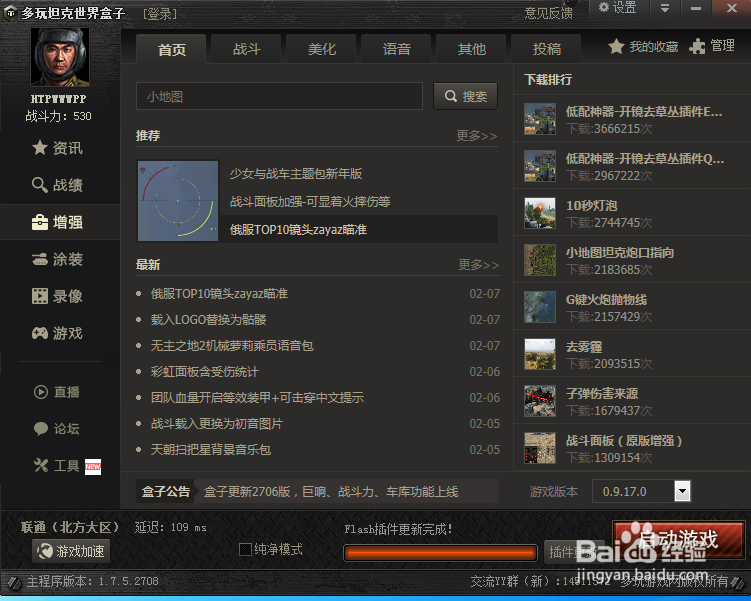Open 我的收藏 star favorites

[x=643, y=47]
